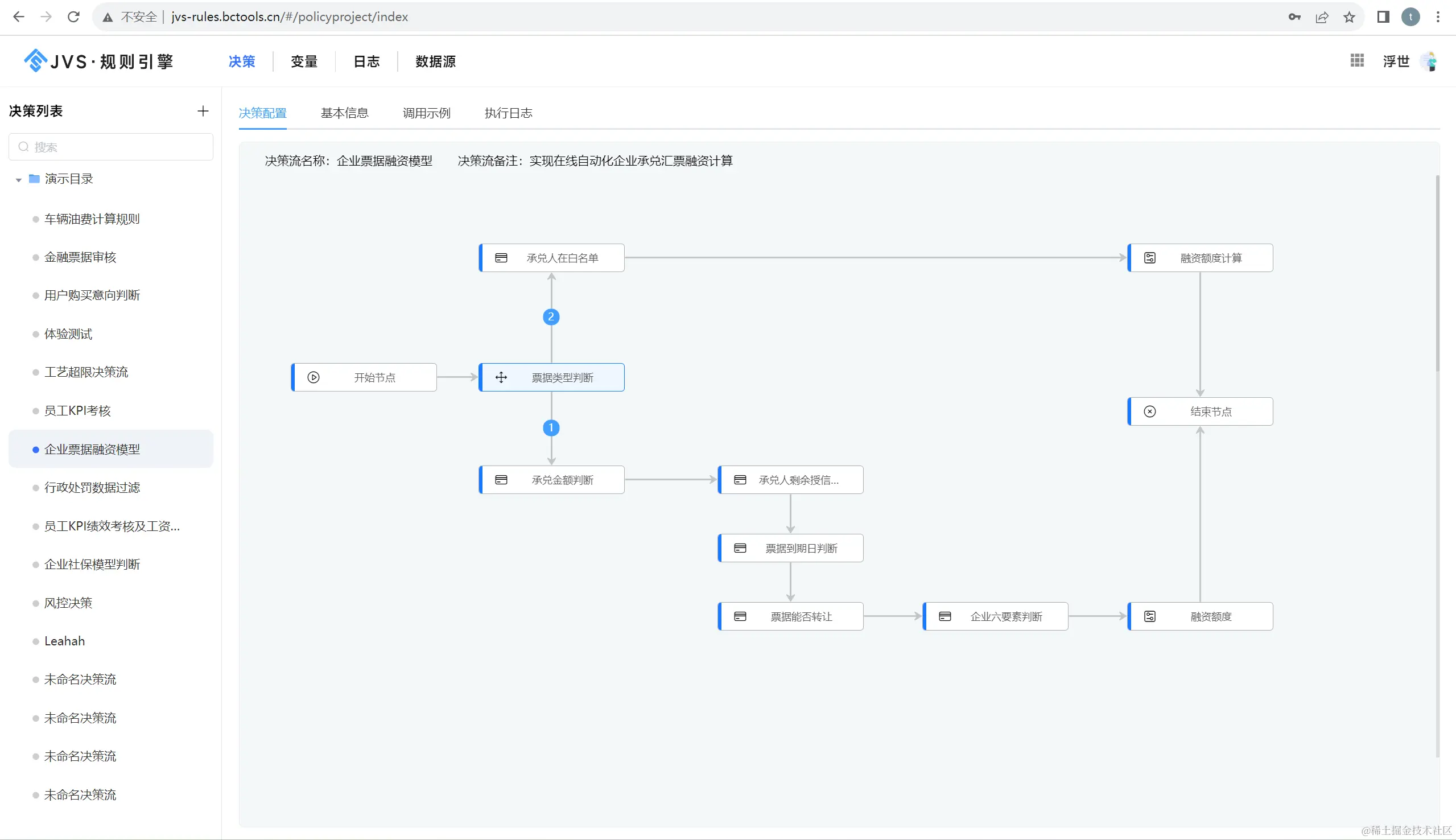Click the browser bookmark star icon
This screenshot has width=1456, height=840.
1348,17
